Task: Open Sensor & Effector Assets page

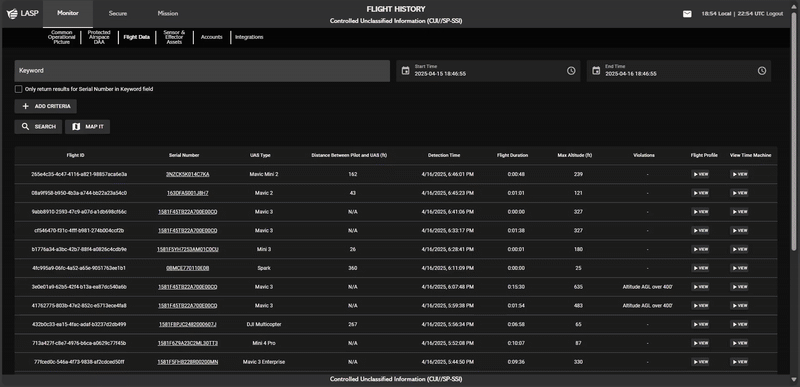Action: tap(174, 37)
